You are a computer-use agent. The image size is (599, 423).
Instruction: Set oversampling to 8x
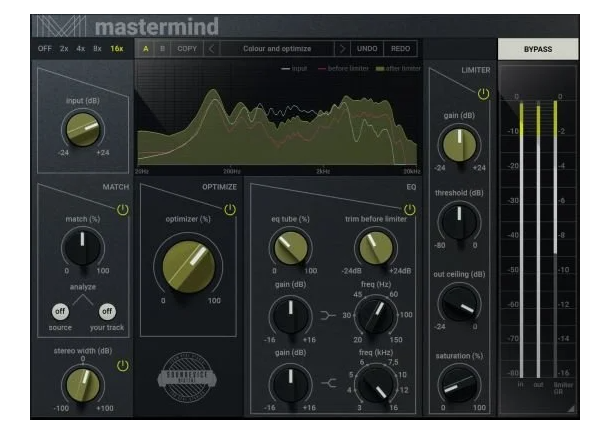(97, 49)
